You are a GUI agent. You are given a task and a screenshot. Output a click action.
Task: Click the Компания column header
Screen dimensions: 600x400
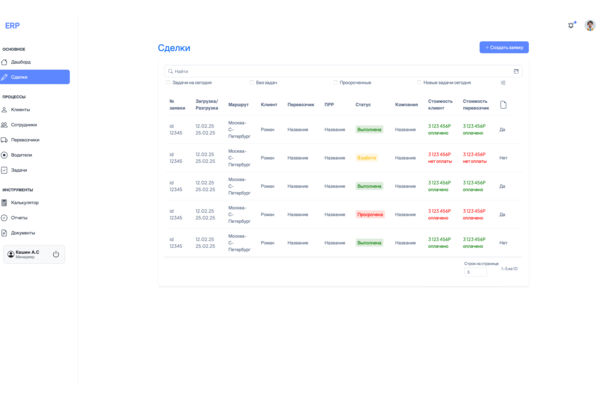406,105
